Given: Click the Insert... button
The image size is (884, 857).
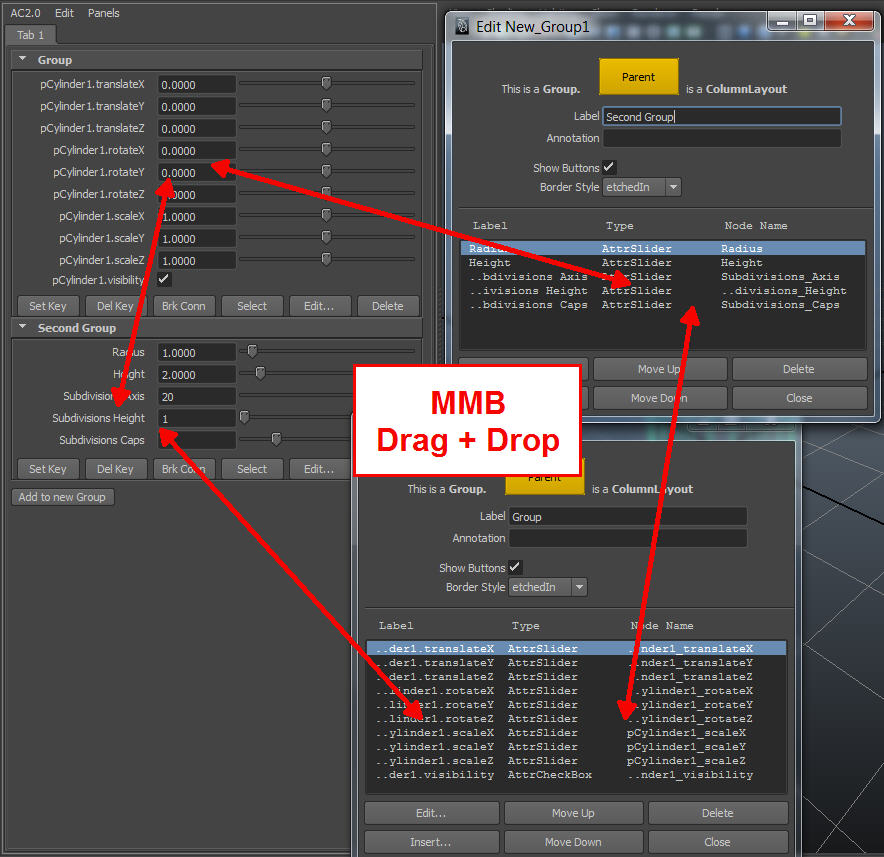Looking at the screenshot, I should point(430,841).
